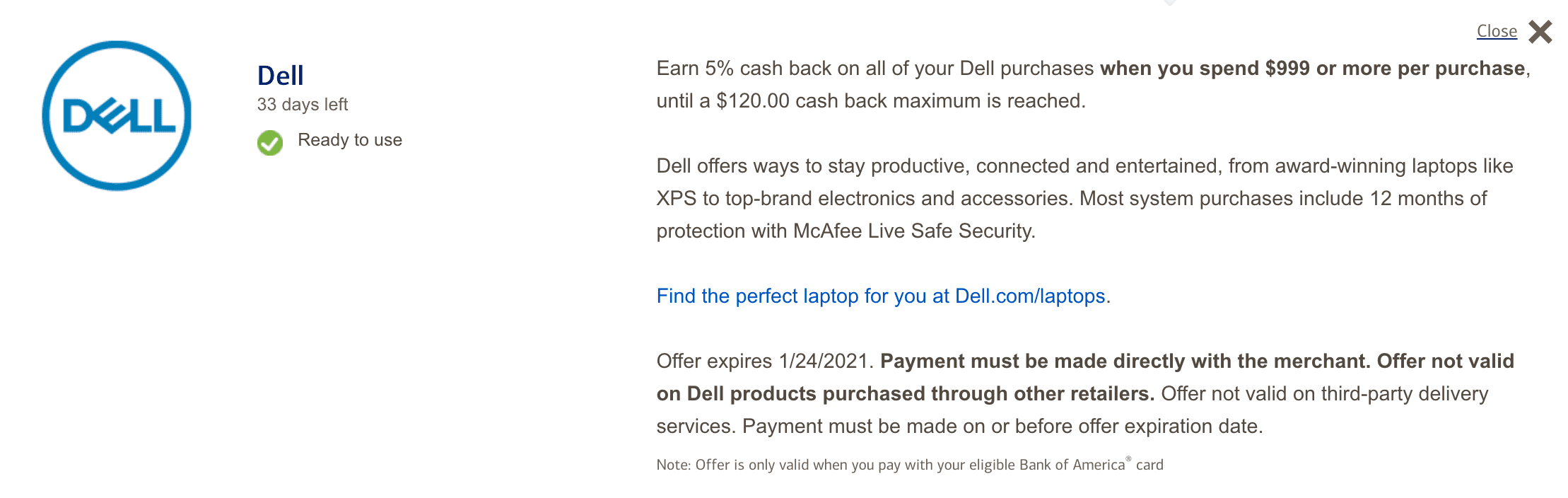Click the X close icon

tap(1540, 32)
